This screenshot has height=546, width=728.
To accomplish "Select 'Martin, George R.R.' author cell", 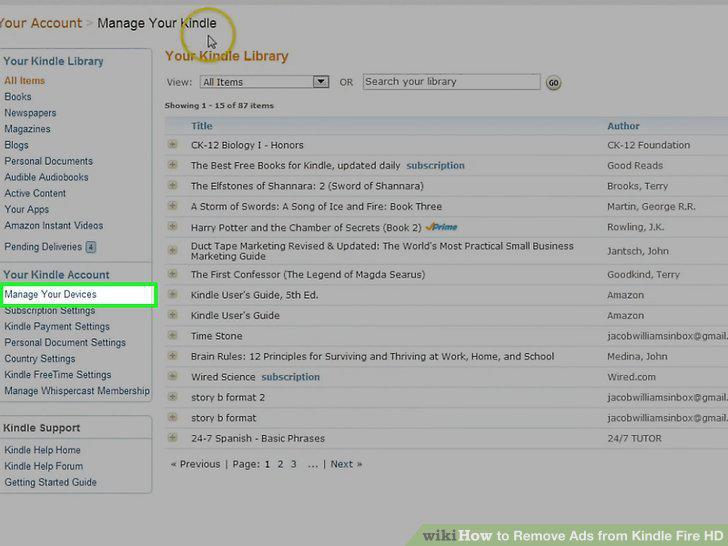I will click(651, 207).
